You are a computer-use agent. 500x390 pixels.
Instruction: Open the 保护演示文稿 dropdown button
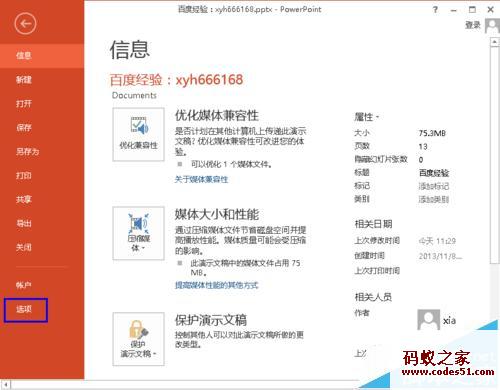click(138, 339)
